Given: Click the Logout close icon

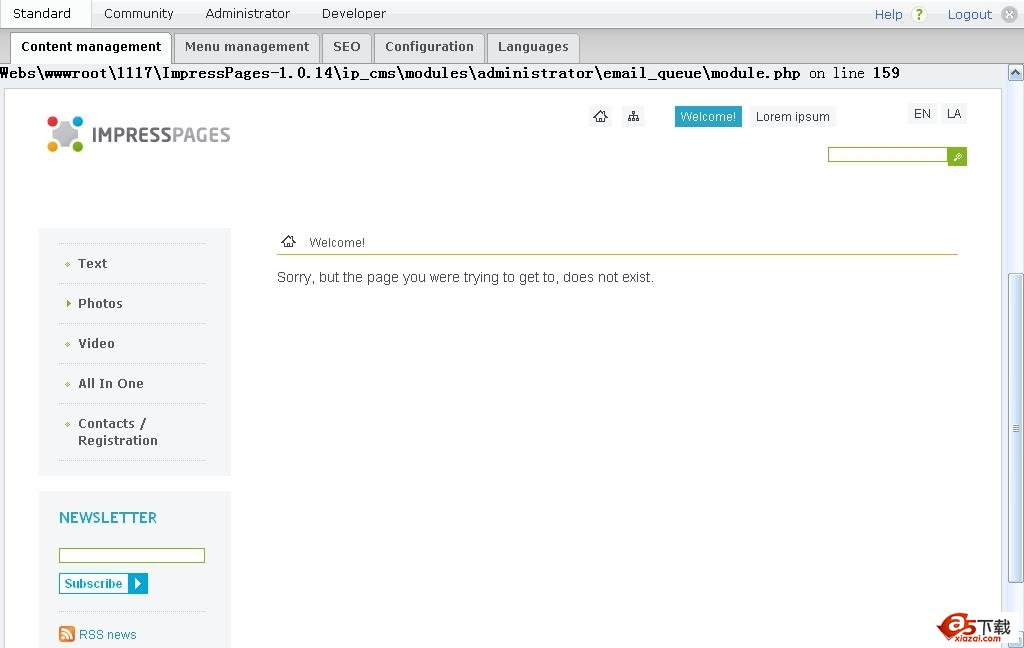Looking at the screenshot, I should coord(1009,14).
